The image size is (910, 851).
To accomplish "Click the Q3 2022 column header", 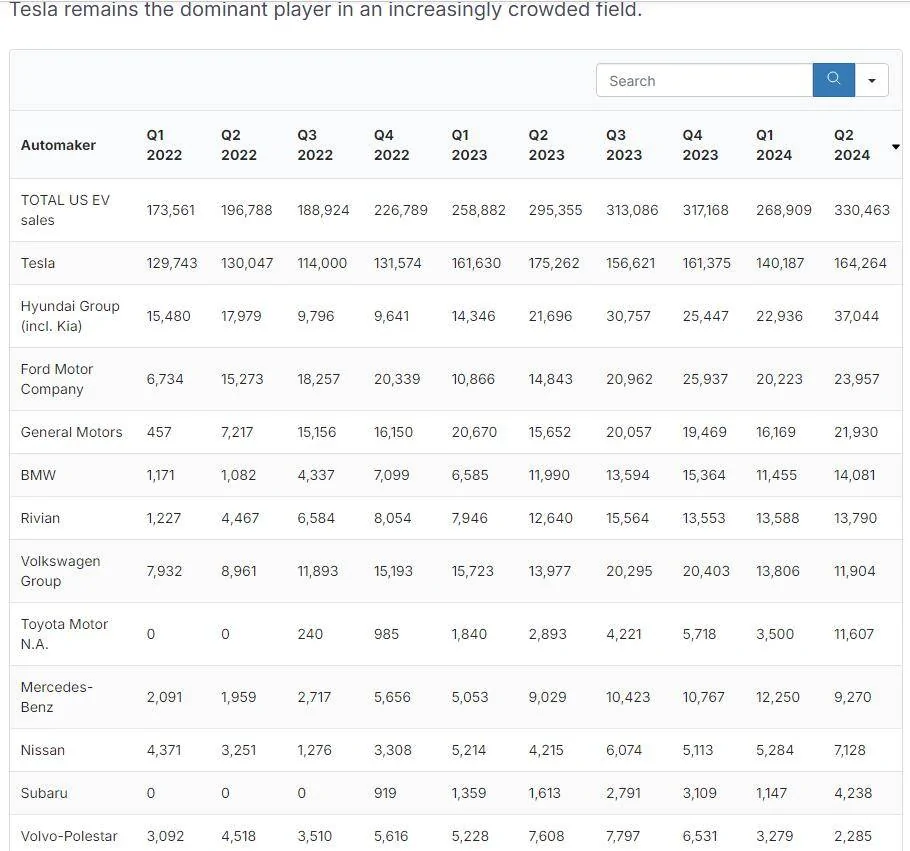I will point(315,145).
